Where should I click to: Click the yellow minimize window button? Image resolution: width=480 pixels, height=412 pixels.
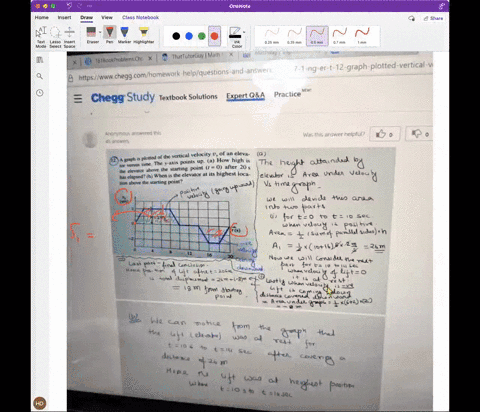(x=45, y=6)
